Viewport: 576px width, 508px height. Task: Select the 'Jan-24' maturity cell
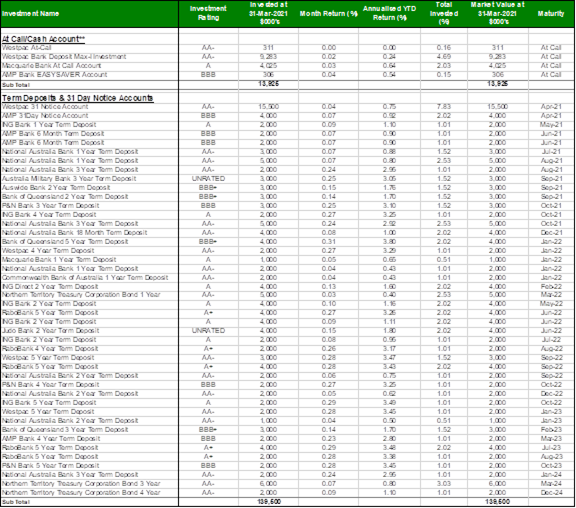551,475
